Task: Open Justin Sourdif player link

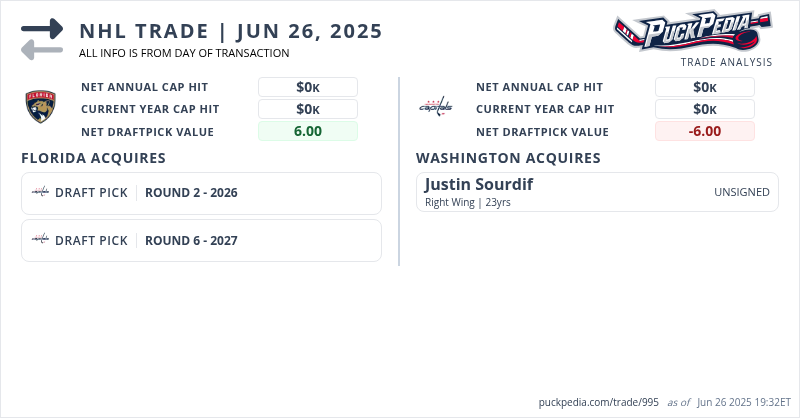Action: (x=479, y=185)
